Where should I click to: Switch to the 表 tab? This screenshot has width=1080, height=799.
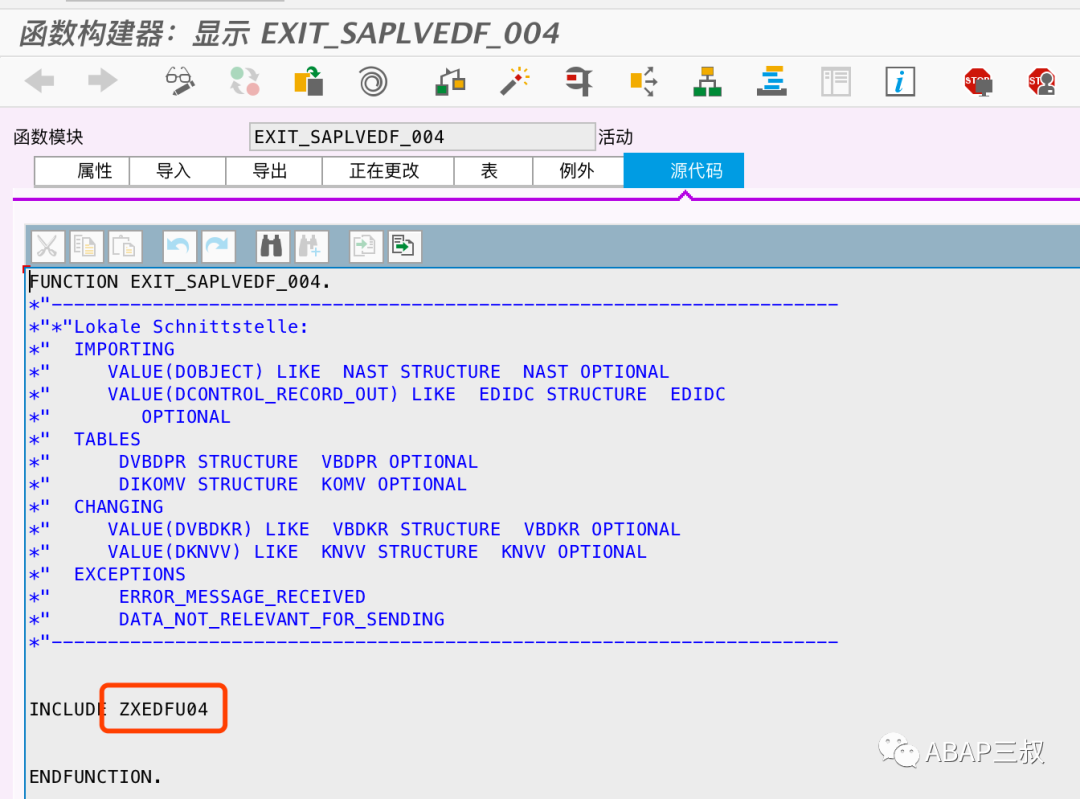pyautogui.click(x=493, y=171)
